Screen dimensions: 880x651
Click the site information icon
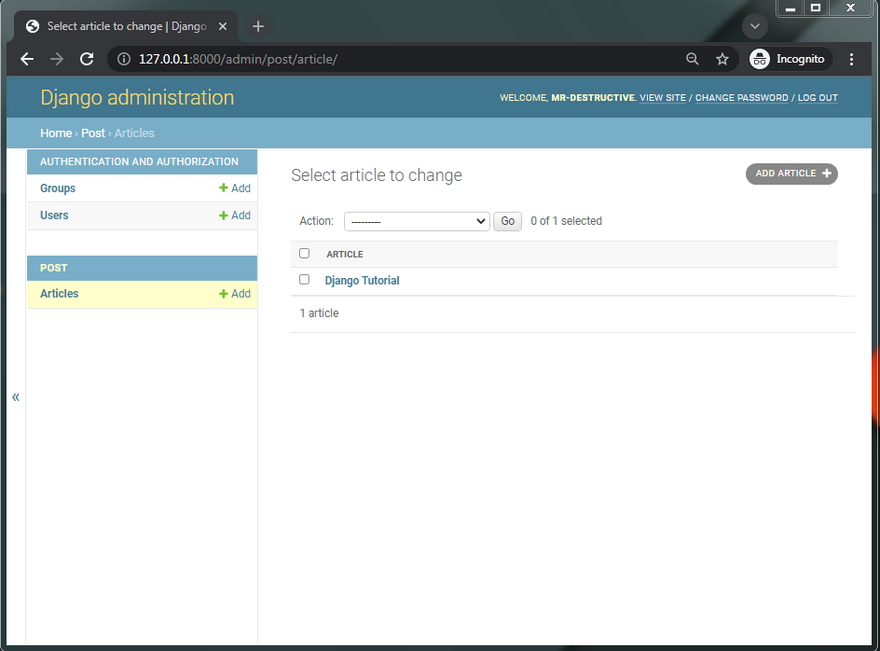(123, 59)
